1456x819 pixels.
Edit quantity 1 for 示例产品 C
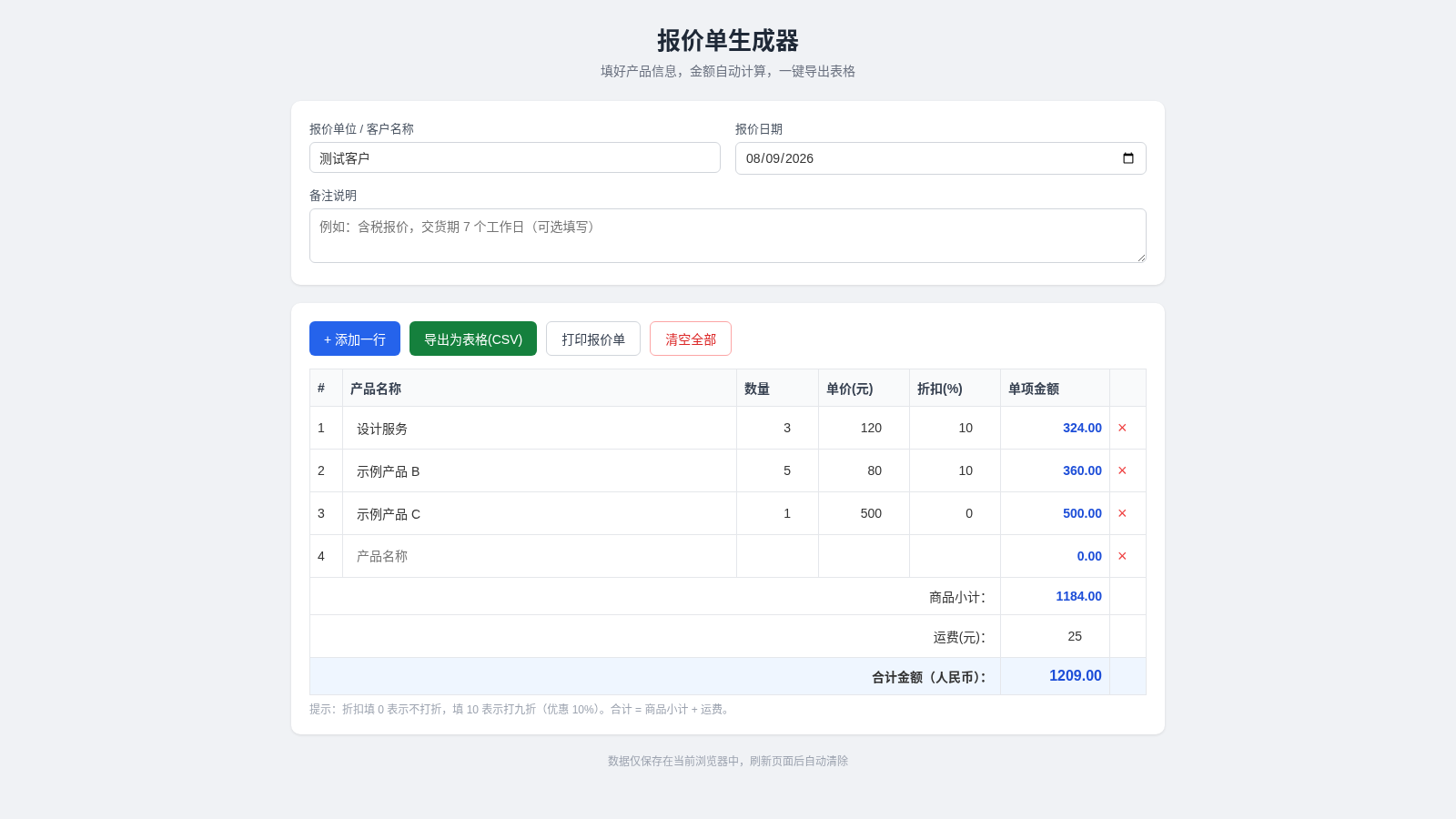click(777, 513)
